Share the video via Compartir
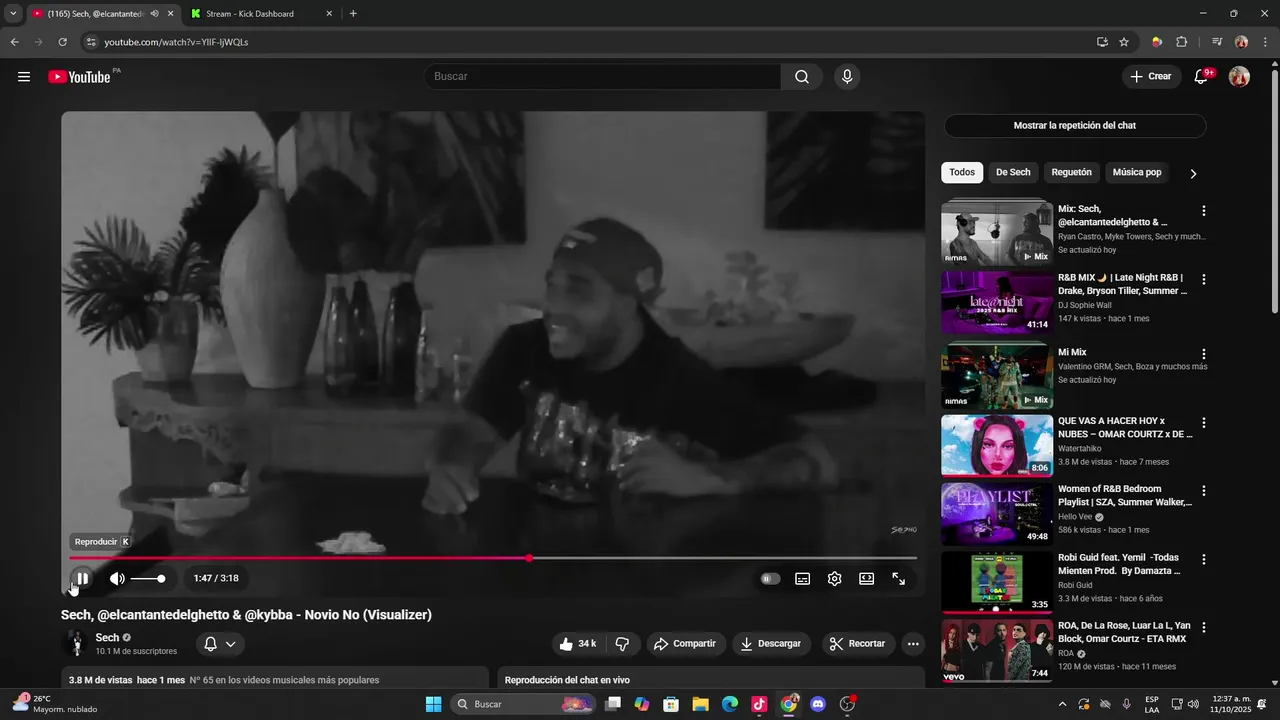This screenshot has height=720, width=1280. click(x=685, y=644)
